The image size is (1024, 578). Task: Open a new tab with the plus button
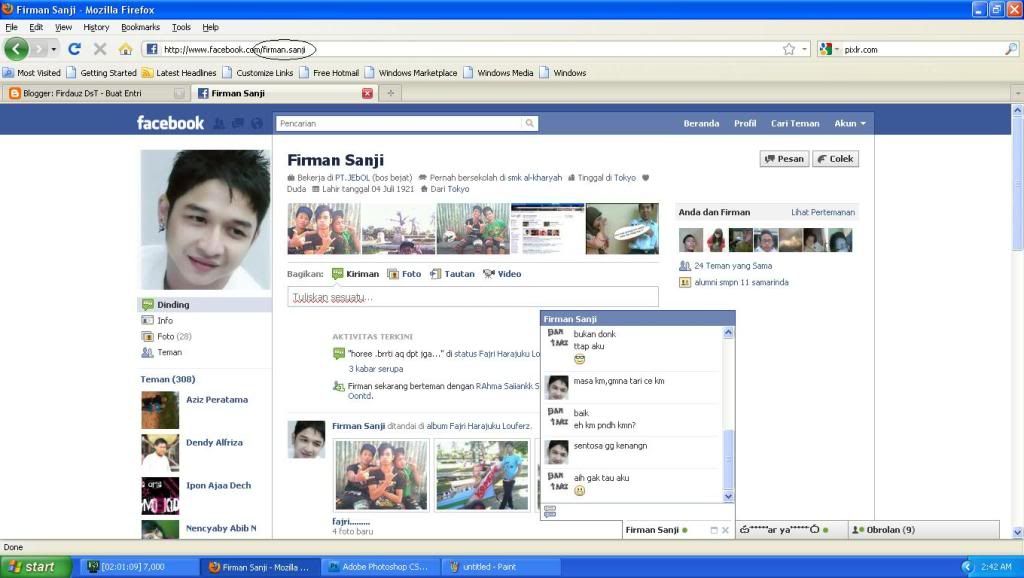click(x=391, y=93)
